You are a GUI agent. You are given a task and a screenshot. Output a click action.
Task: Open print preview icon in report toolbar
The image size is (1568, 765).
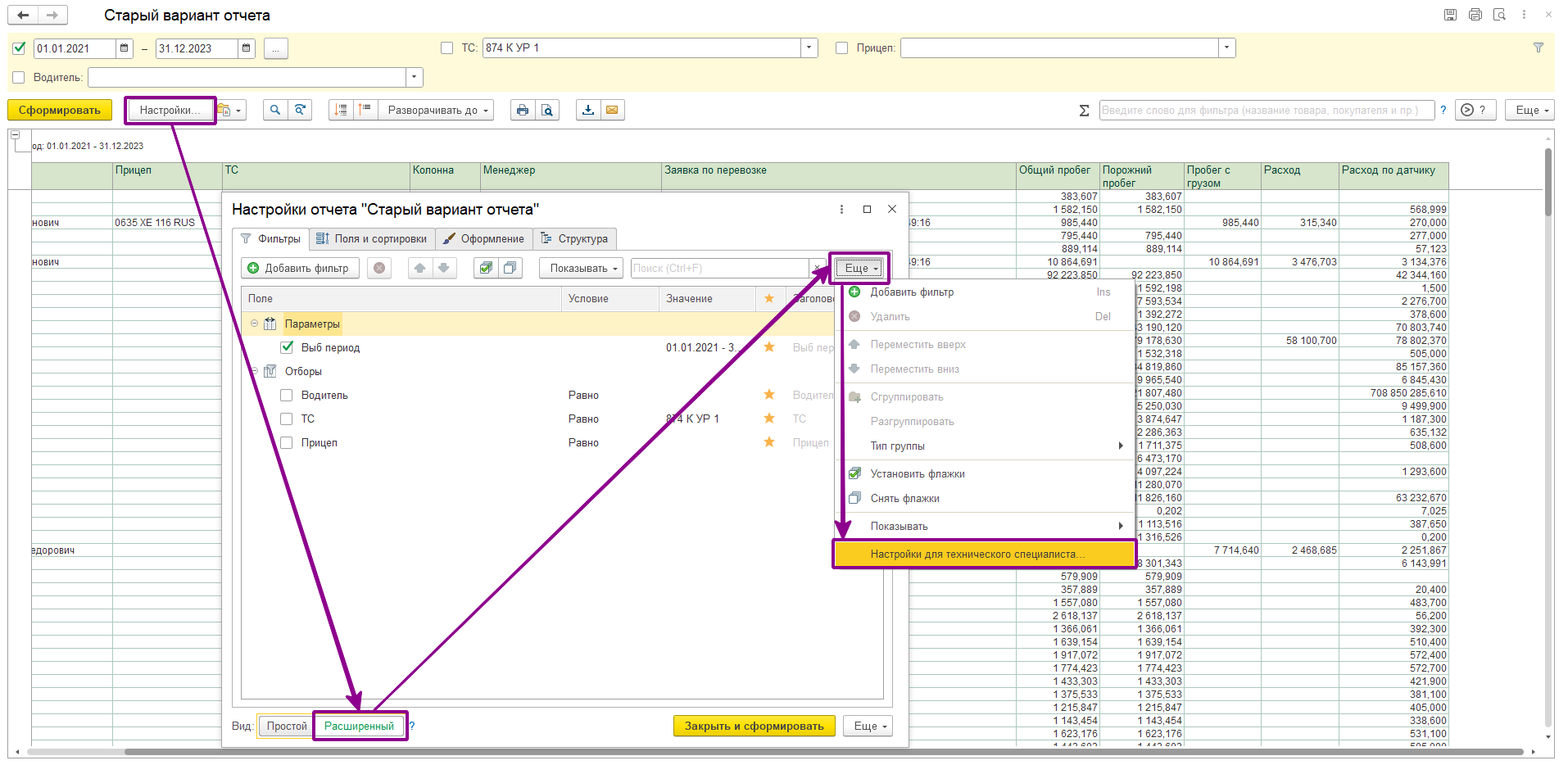coord(547,110)
